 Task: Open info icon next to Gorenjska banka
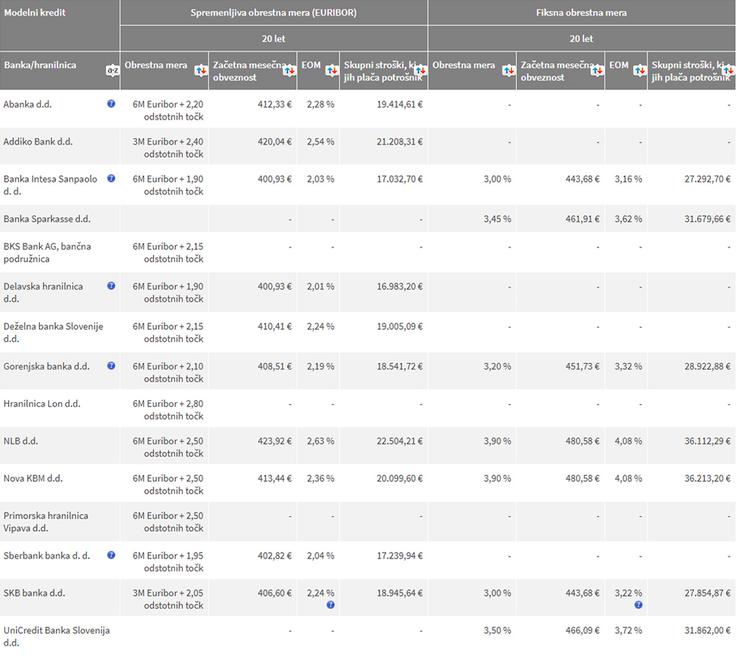(111, 366)
